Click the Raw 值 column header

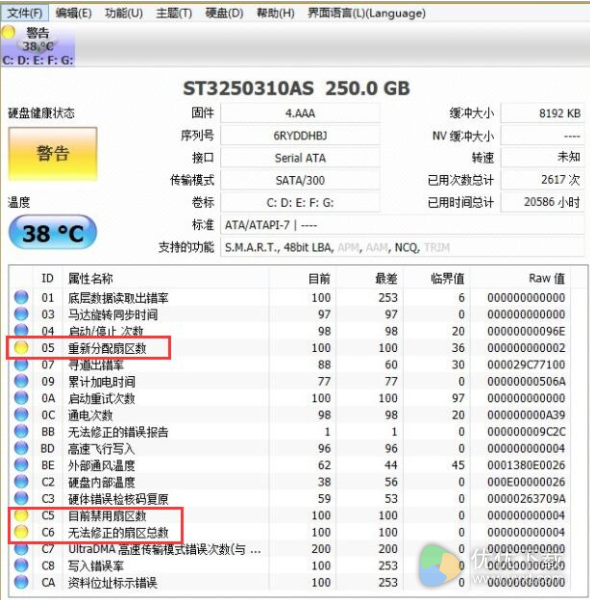coord(520,278)
